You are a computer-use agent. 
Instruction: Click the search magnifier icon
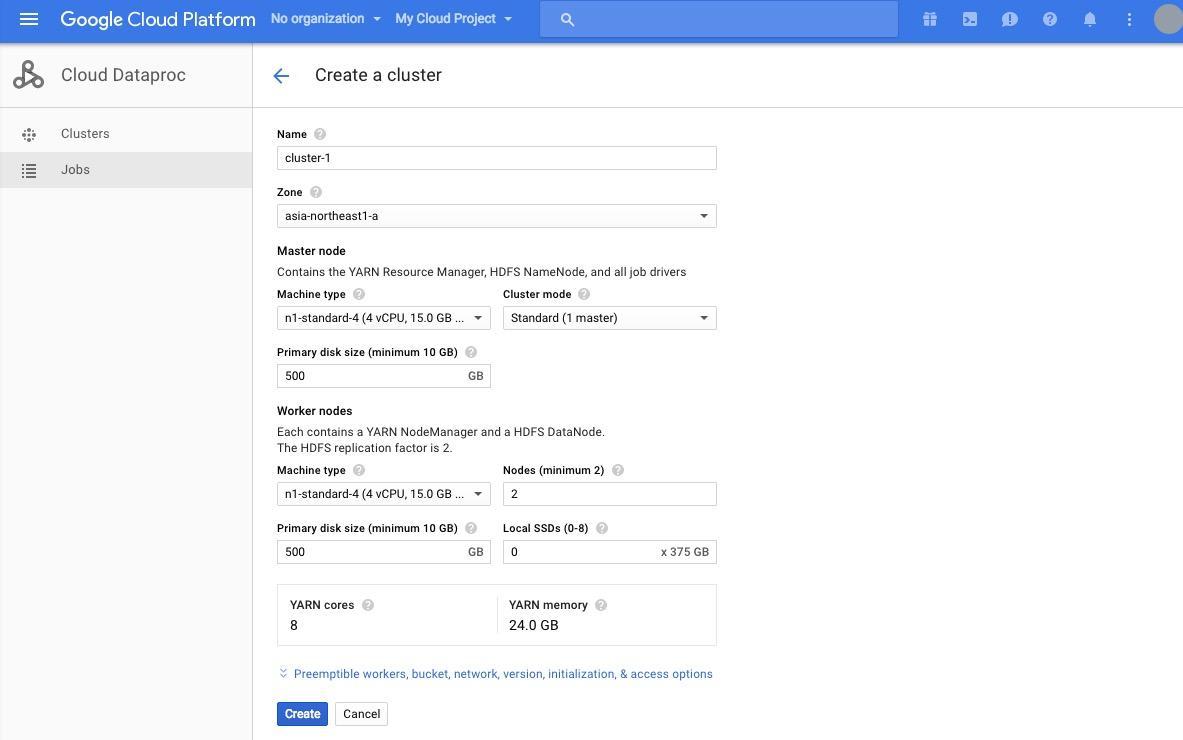567,20
